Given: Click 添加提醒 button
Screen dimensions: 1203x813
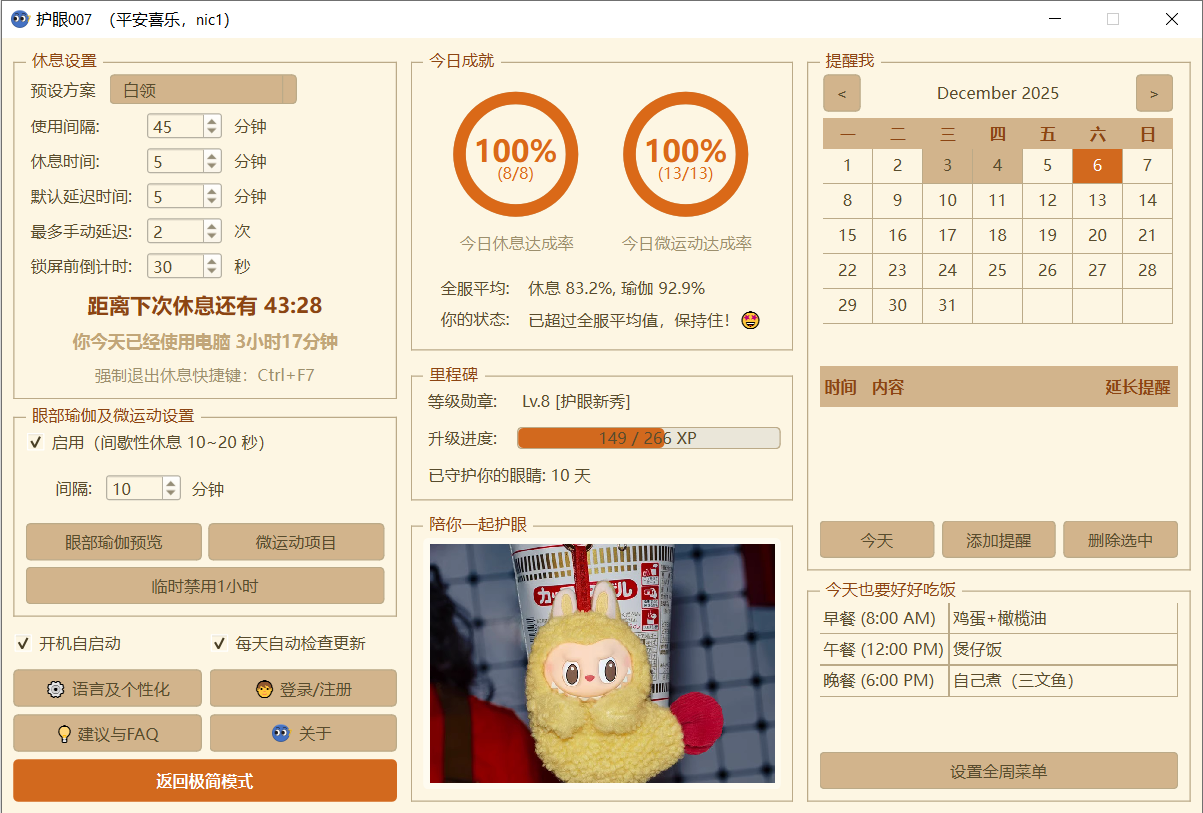Looking at the screenshot, I should point(998,540).
